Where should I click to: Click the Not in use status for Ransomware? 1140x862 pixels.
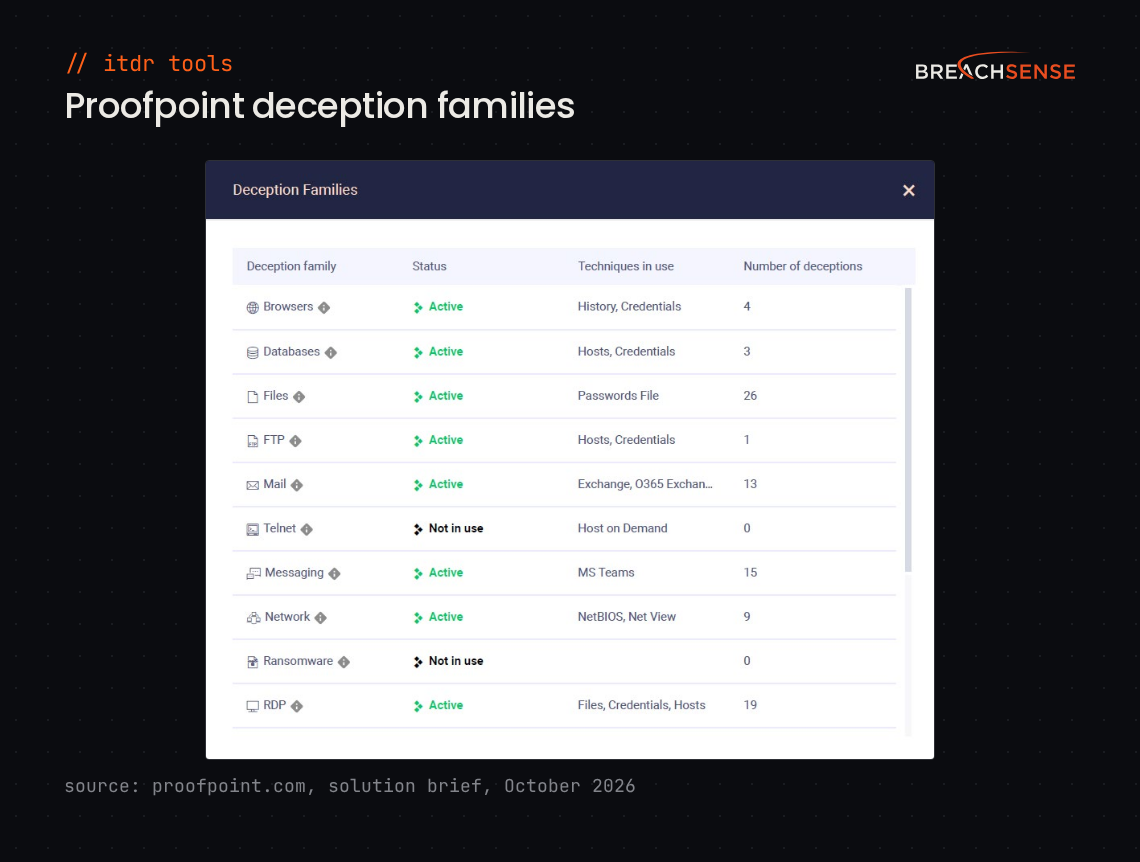pos(456,661)
